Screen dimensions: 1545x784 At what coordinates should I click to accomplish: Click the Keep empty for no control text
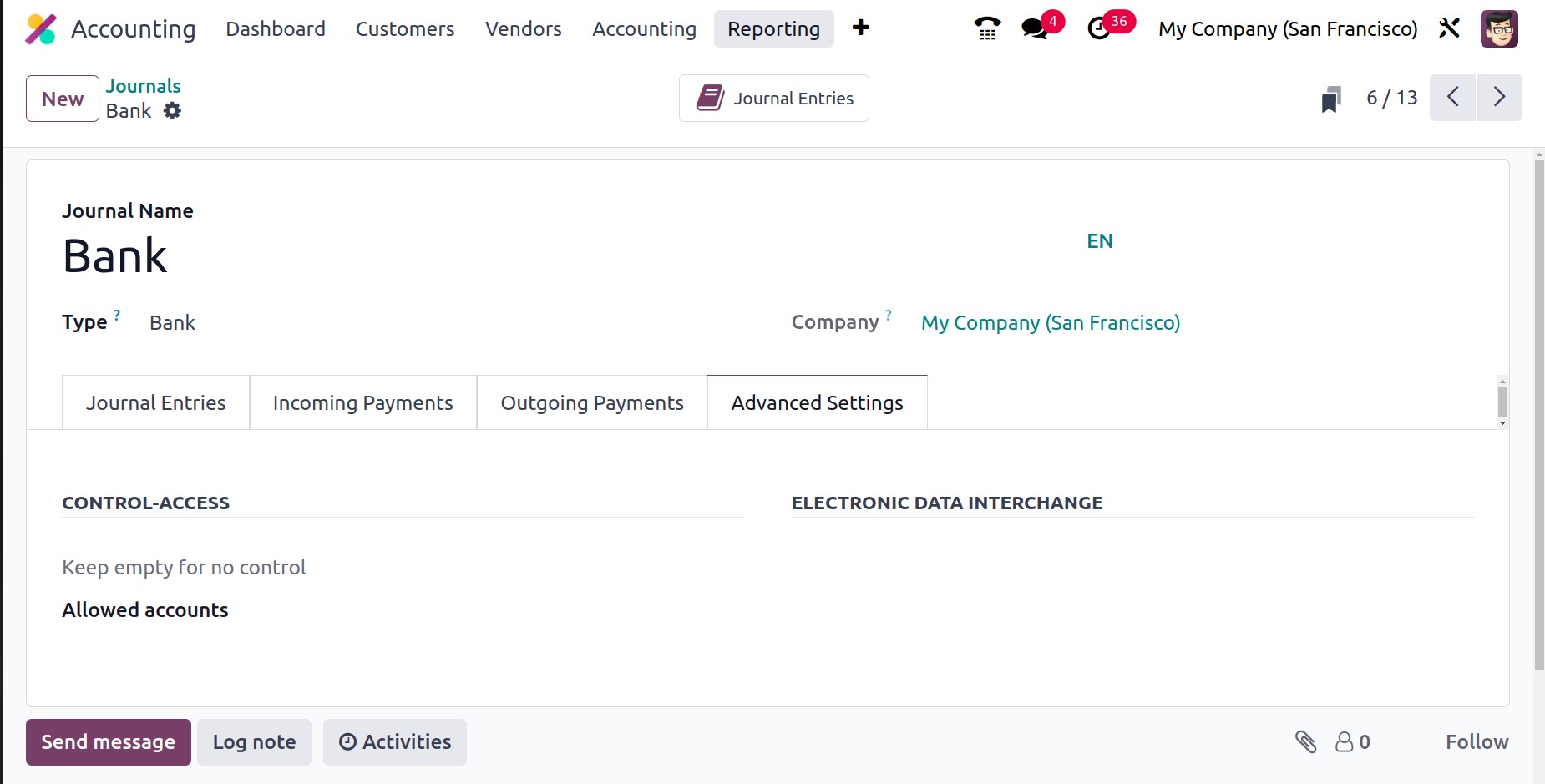click(184, 567)
